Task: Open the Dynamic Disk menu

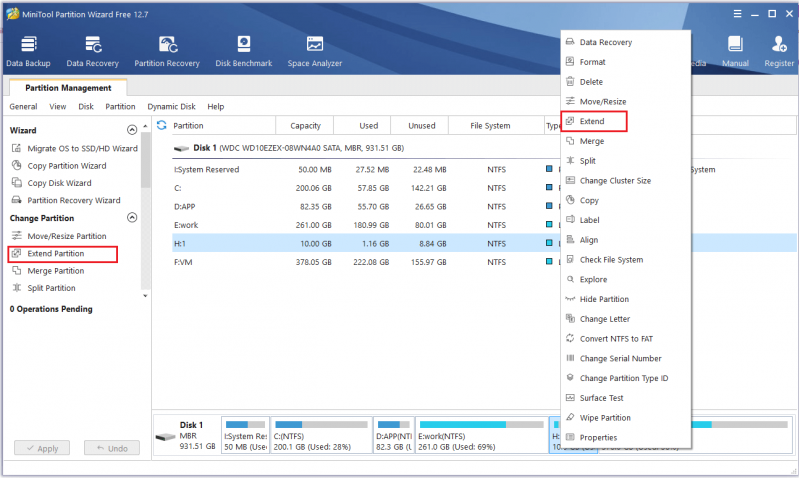Action: pyautogui.click(x=171, y=107)
